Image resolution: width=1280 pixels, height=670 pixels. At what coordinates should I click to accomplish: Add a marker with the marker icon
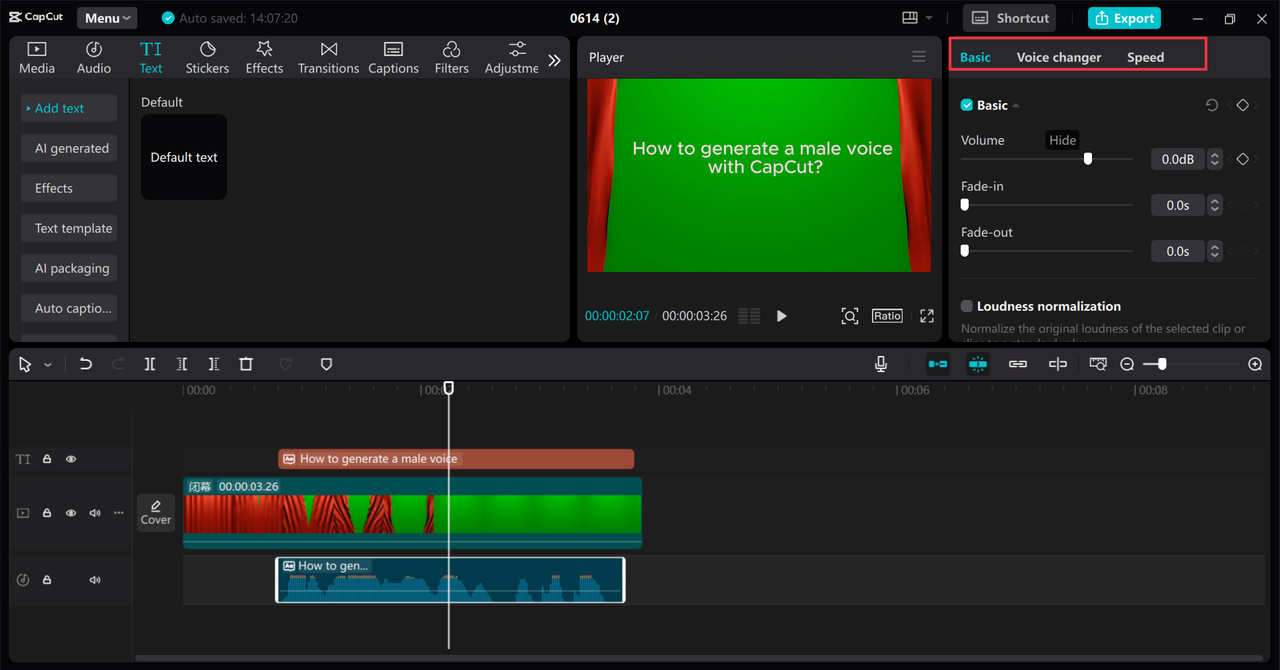(326, 364)
